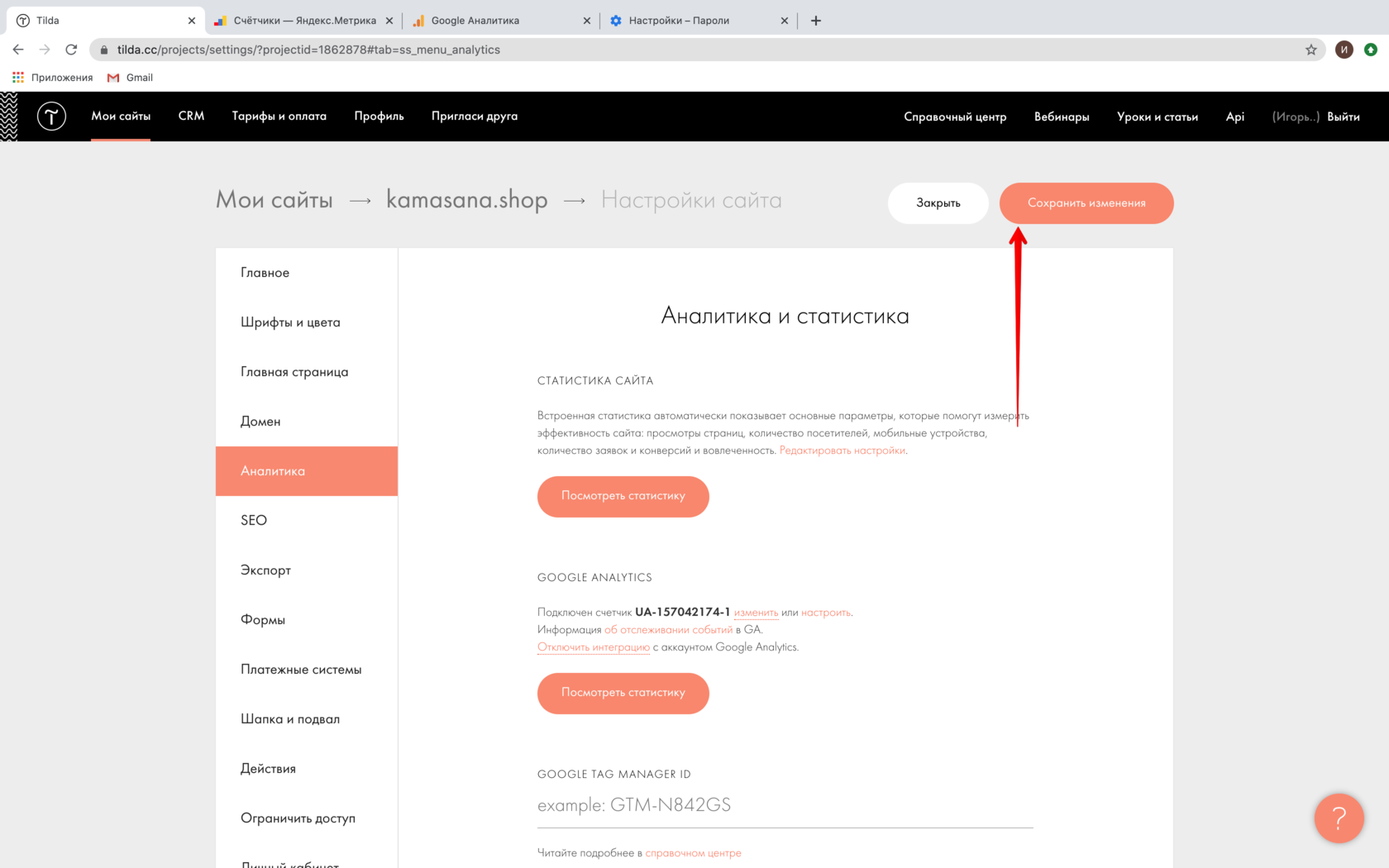Viewport: 1389px width, 868px height.
Task: Open Gmail bookmark
Action: point(131,77)
